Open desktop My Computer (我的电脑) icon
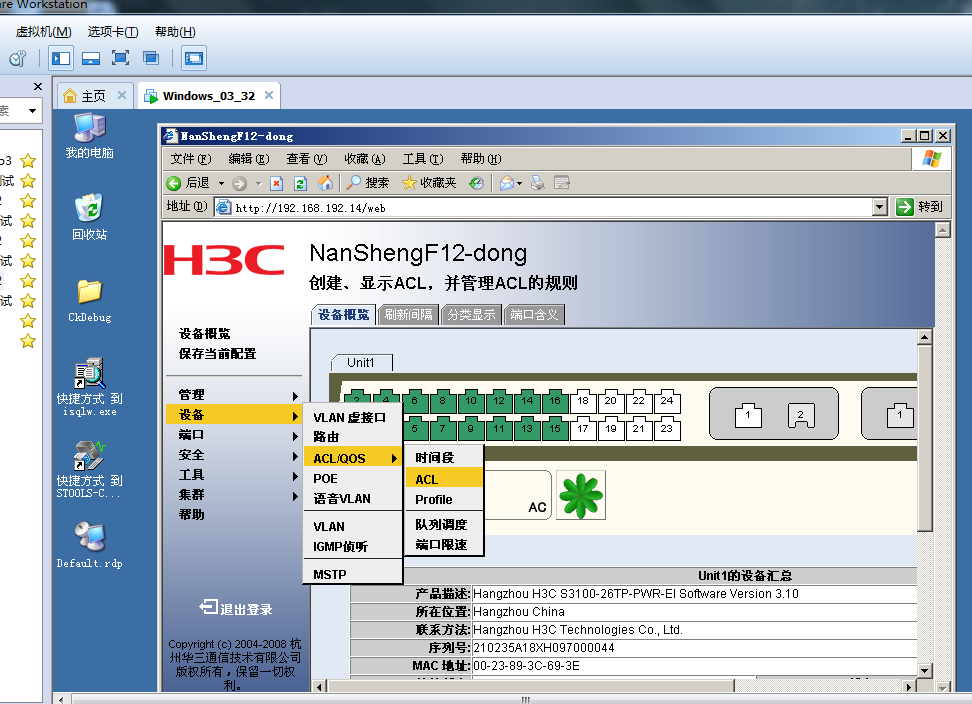The height and width of the screenshot is (704, 972). tap(90, 128)
